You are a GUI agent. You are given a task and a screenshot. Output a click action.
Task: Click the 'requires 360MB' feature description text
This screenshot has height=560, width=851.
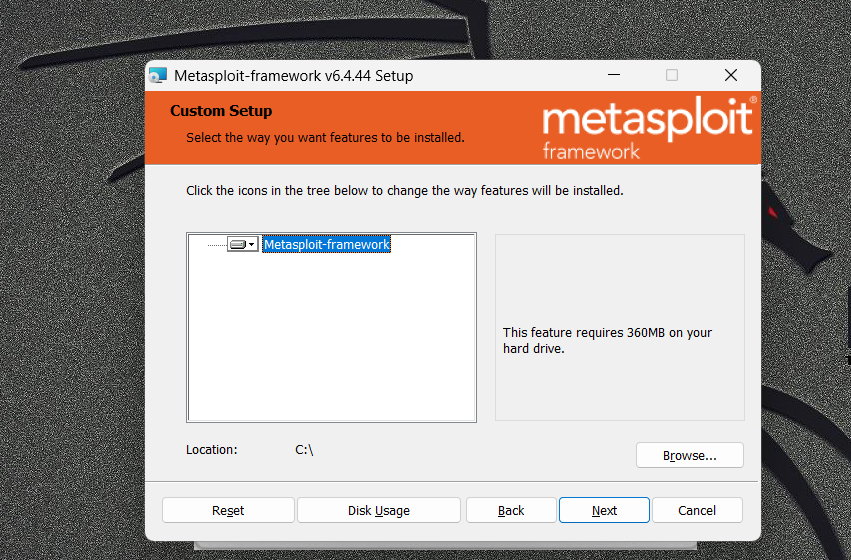[x=607, y=340]
